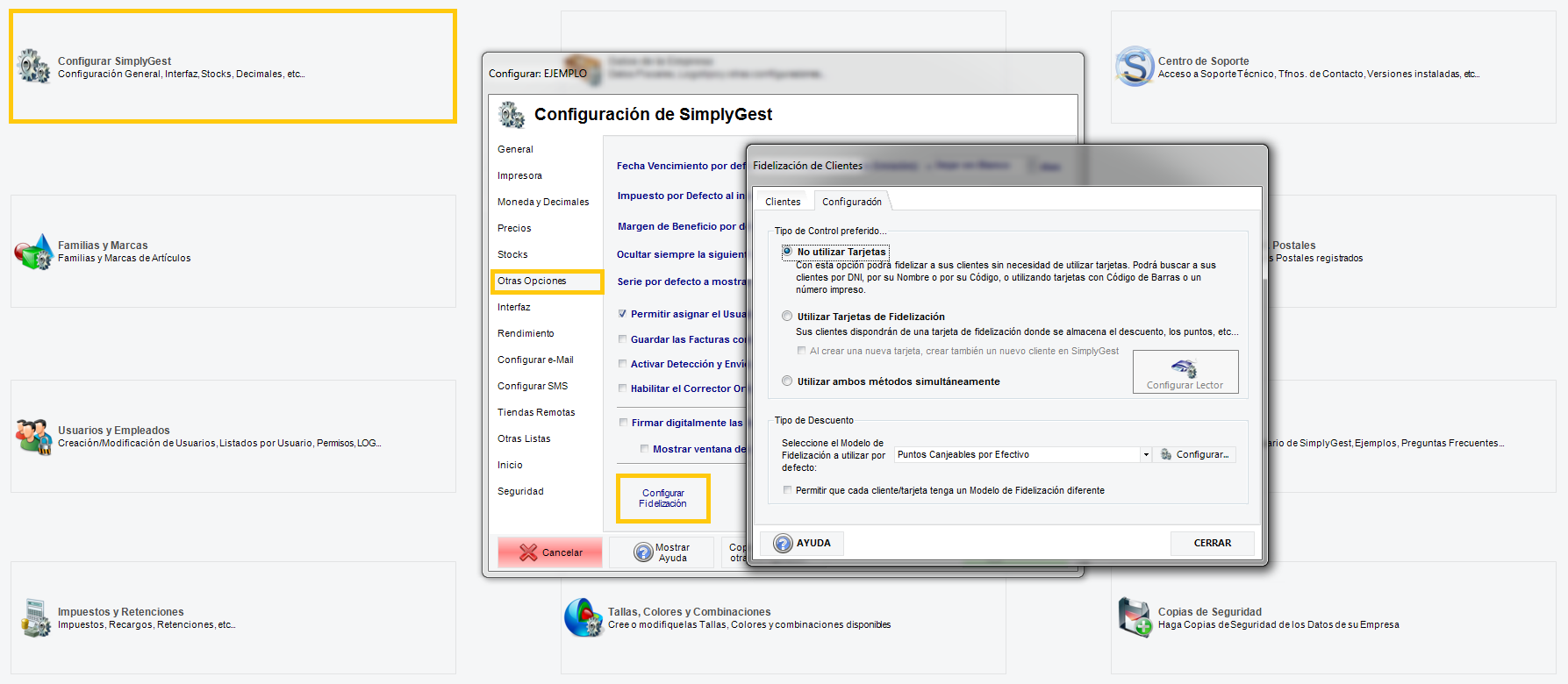This screenshot has width=1568, height=684.
Task: Click Ocultar siempre la siguiente label
Action: point(681,254)
